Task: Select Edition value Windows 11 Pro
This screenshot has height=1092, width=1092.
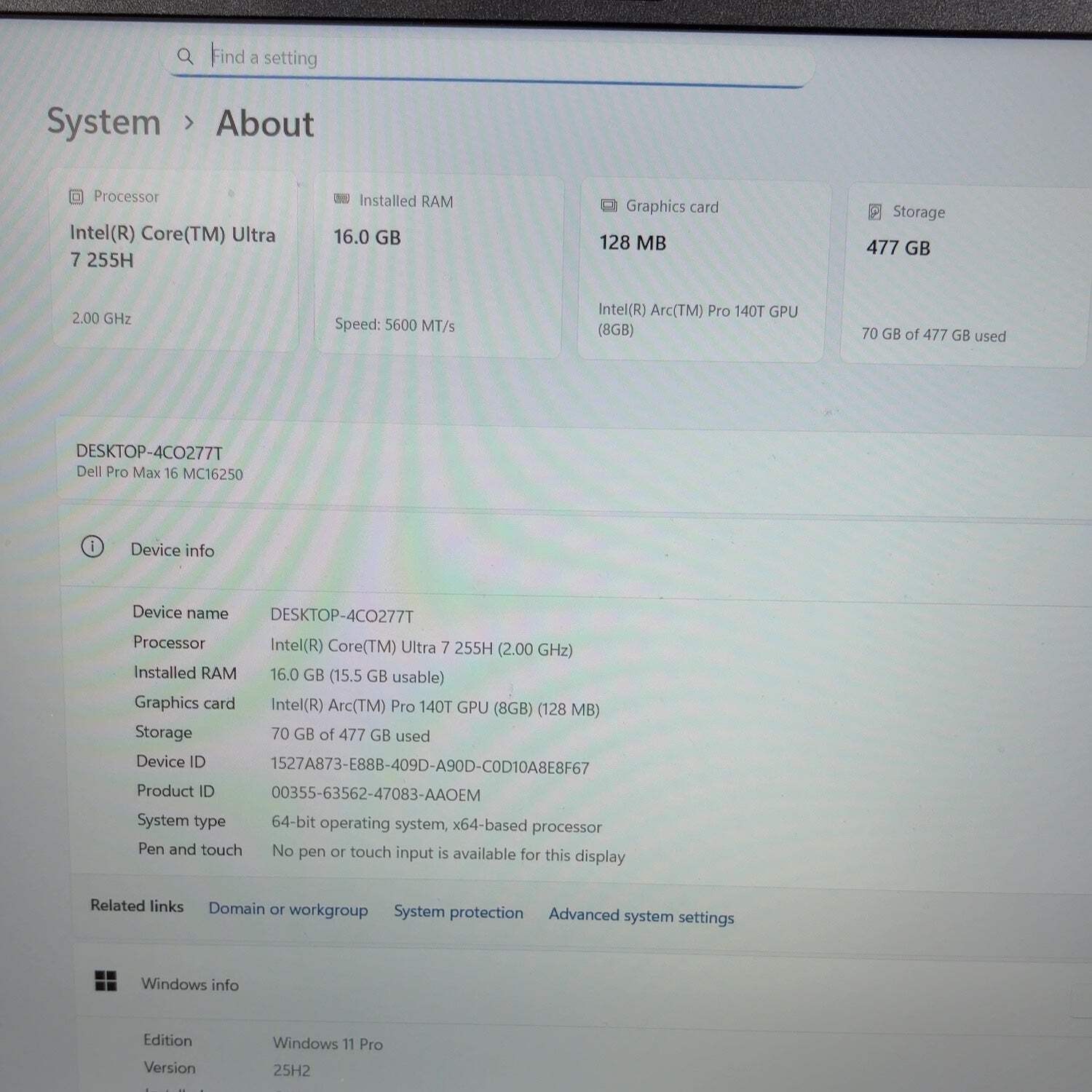Action: (x=328, y=1043)
